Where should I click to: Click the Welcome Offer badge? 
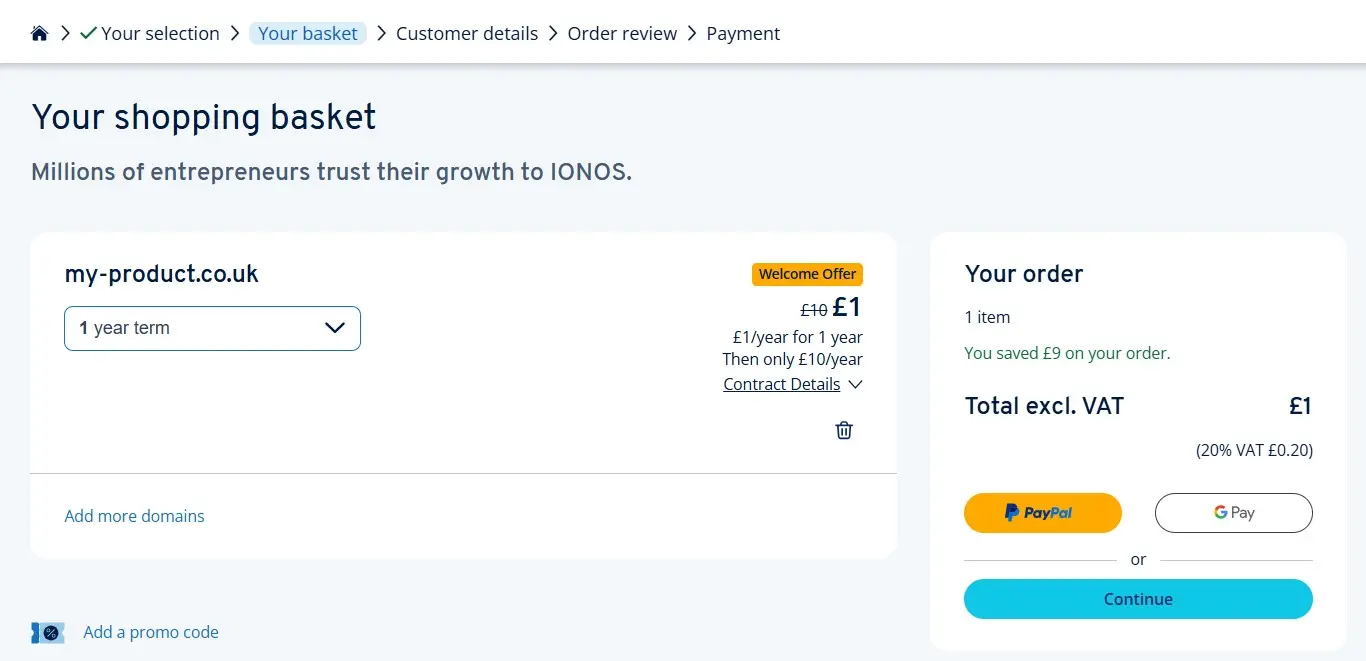point(807,273)
